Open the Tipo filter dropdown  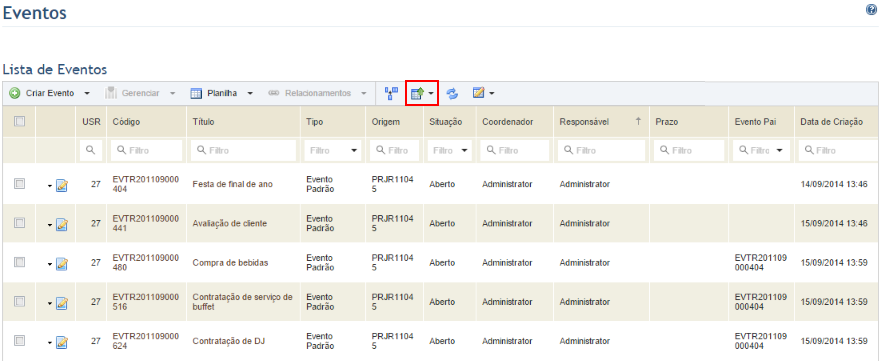(x=354, y=151)
